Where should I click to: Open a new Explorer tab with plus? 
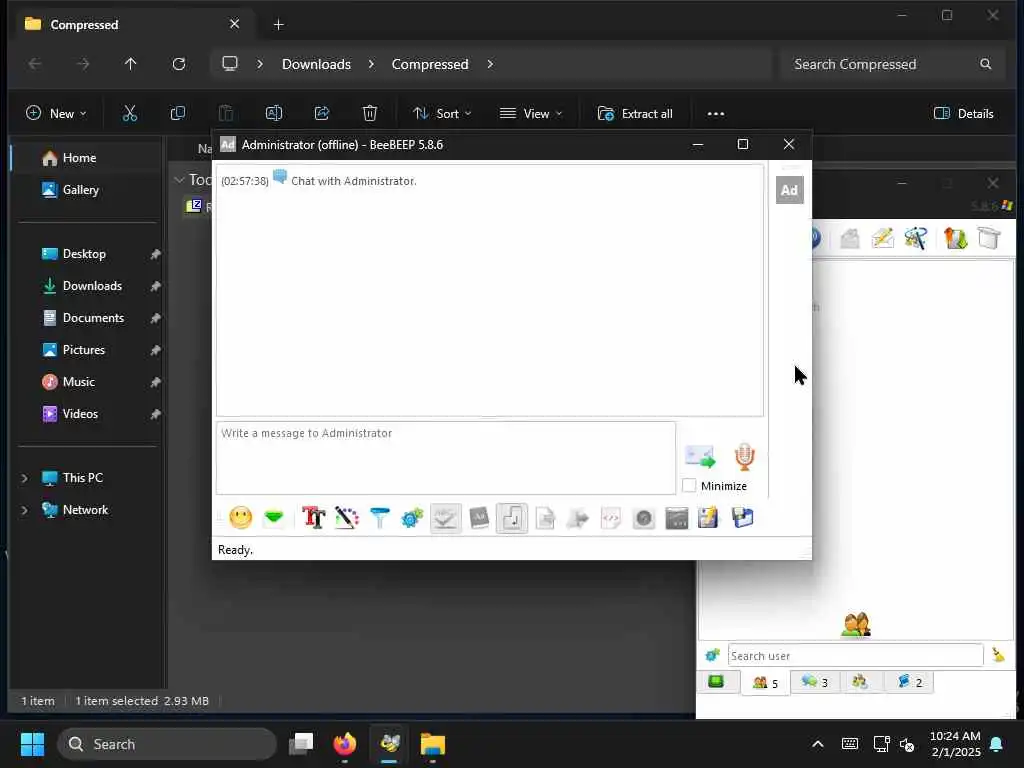(278, 25)
